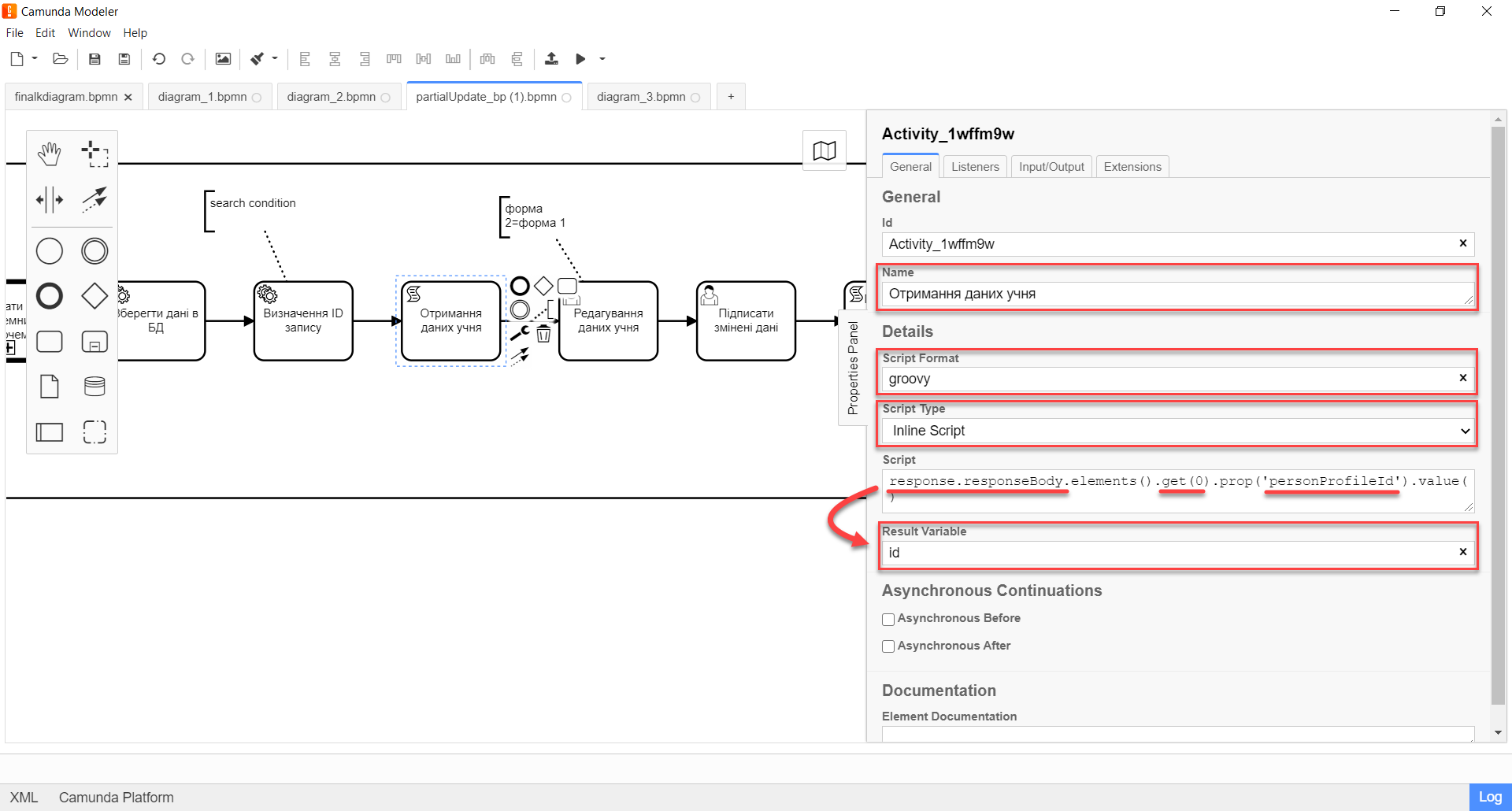Activate the hand tool in palette
The height and width of the screenshot is (811, 1512).
(x=50, y=154)
